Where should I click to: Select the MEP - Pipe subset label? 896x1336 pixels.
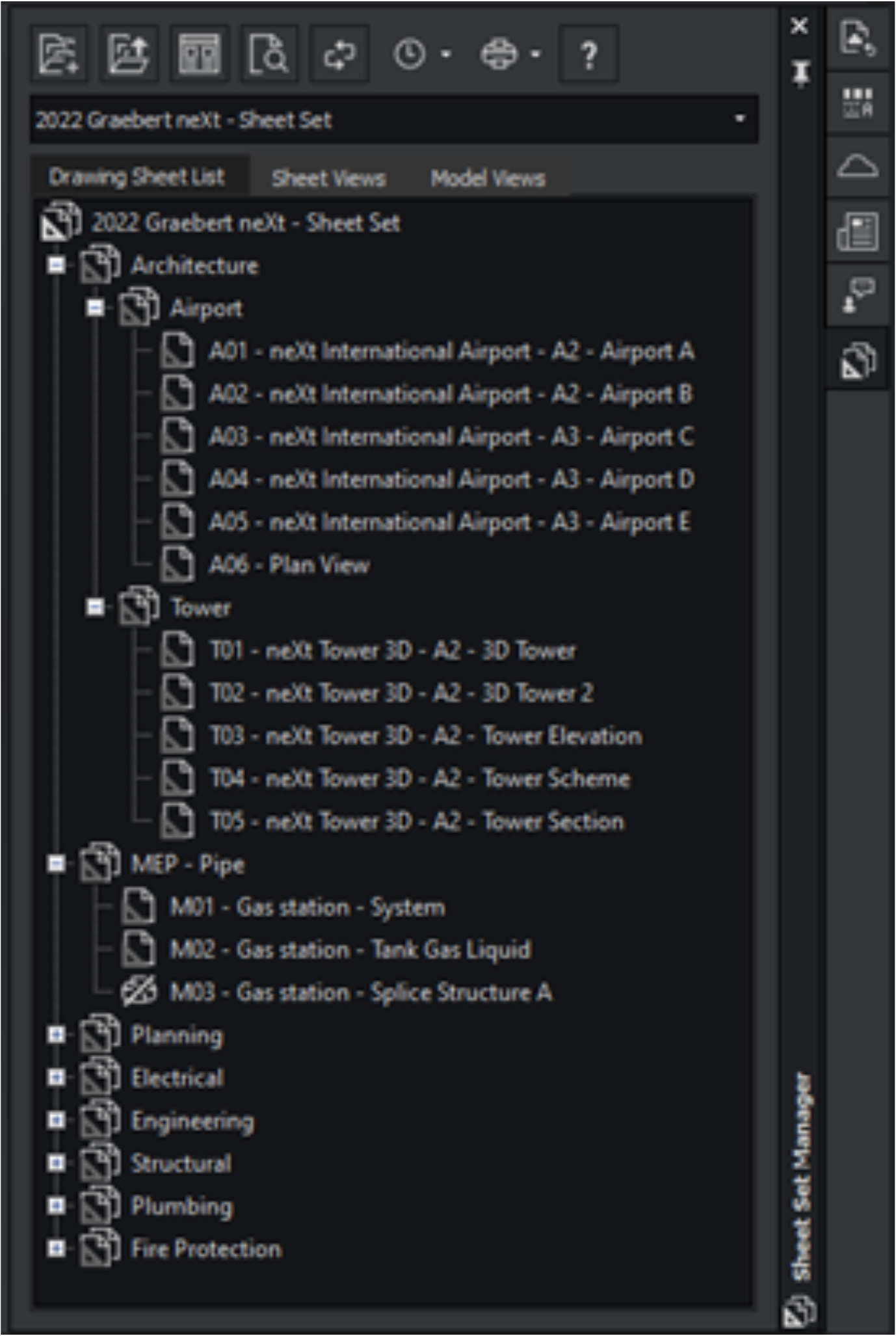188,865
